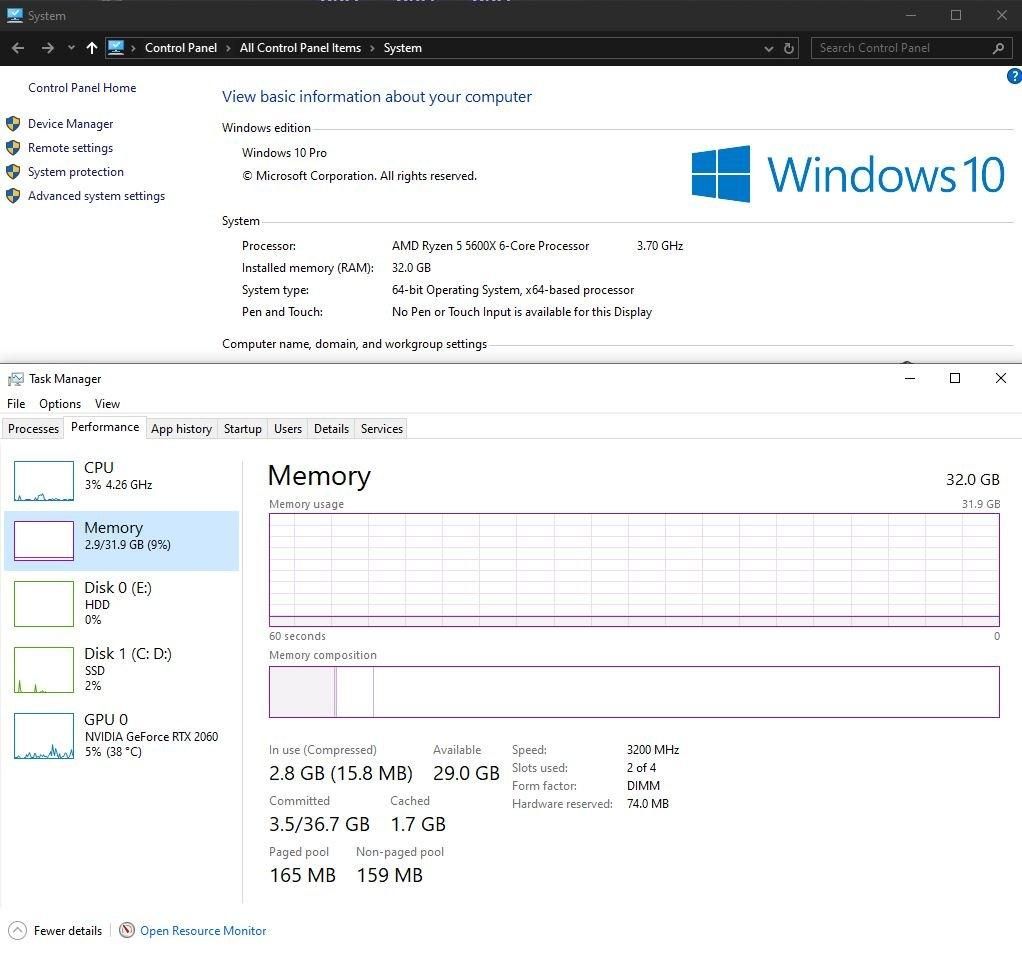Click the shield icon beside Advanced system settings

pyautogui.click(x=13, y=196)
